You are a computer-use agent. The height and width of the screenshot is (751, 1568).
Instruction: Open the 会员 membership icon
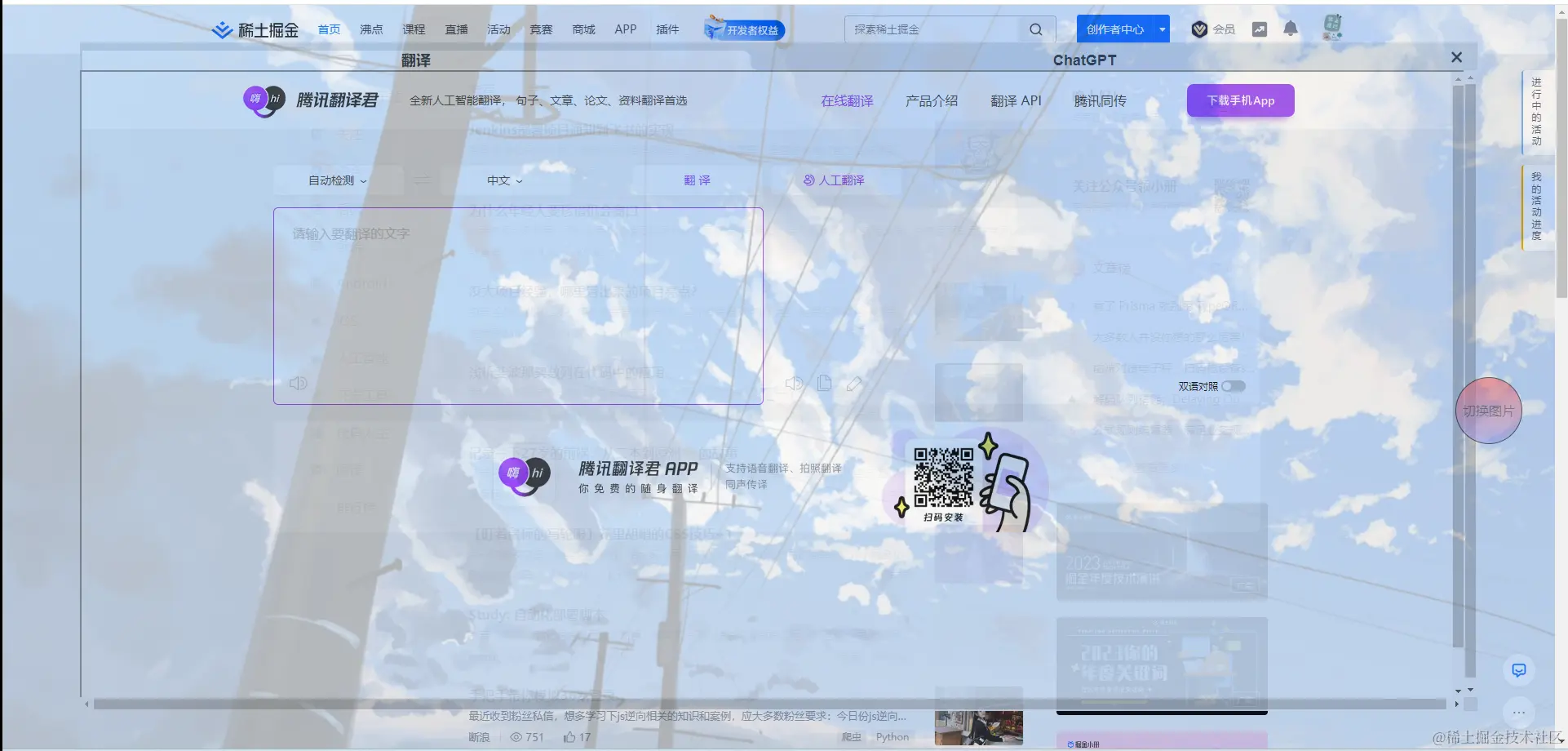[x=1213, y=29]
